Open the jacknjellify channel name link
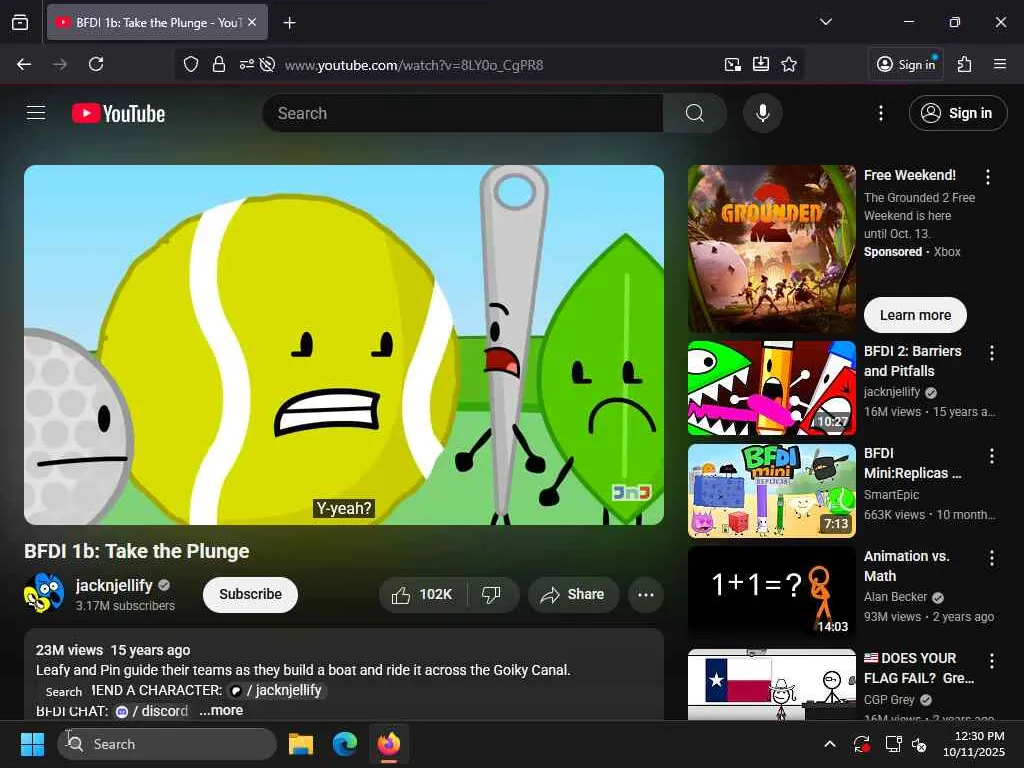The image size is (1024, 768). click(x=114, y=585)
